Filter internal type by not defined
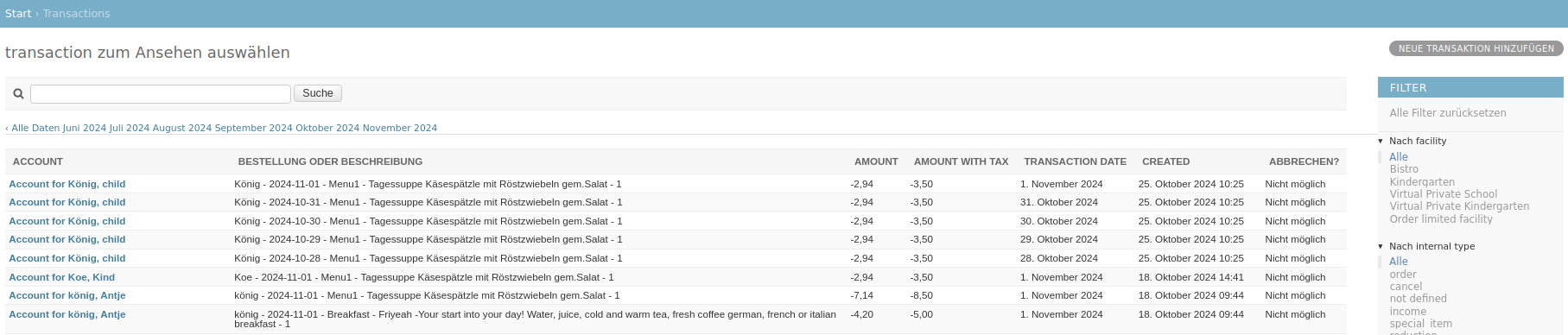Image resolution: width=1568 pixels, height=335 pixels. 1418,299
